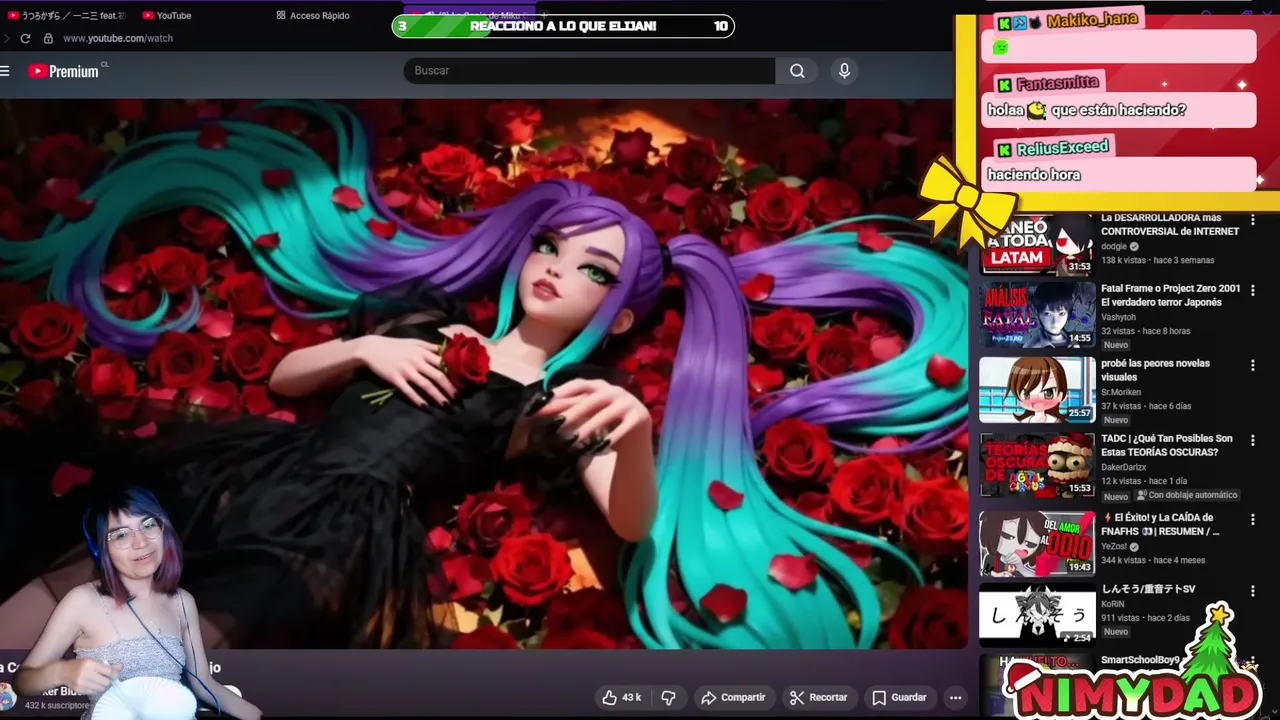The width and height of the screenshot is (1280, 720).
Task: Click the address bar site info icon
Action: coord(47,38)
